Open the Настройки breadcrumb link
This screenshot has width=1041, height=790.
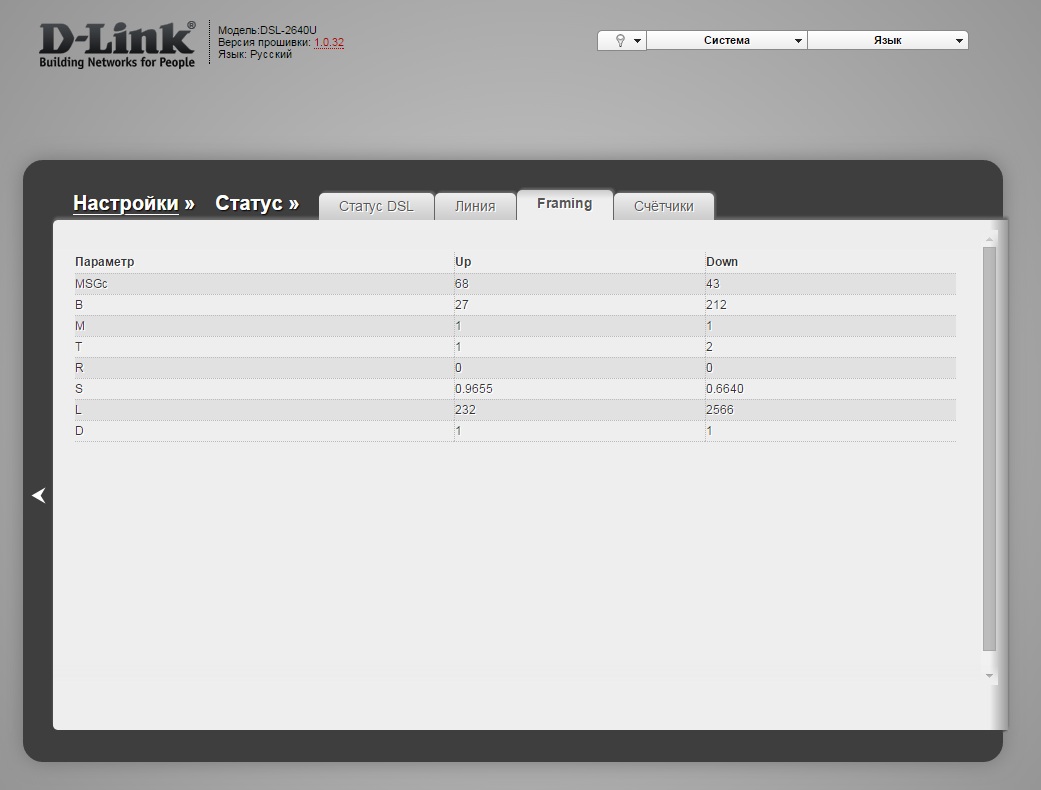(x=126, y=203)
